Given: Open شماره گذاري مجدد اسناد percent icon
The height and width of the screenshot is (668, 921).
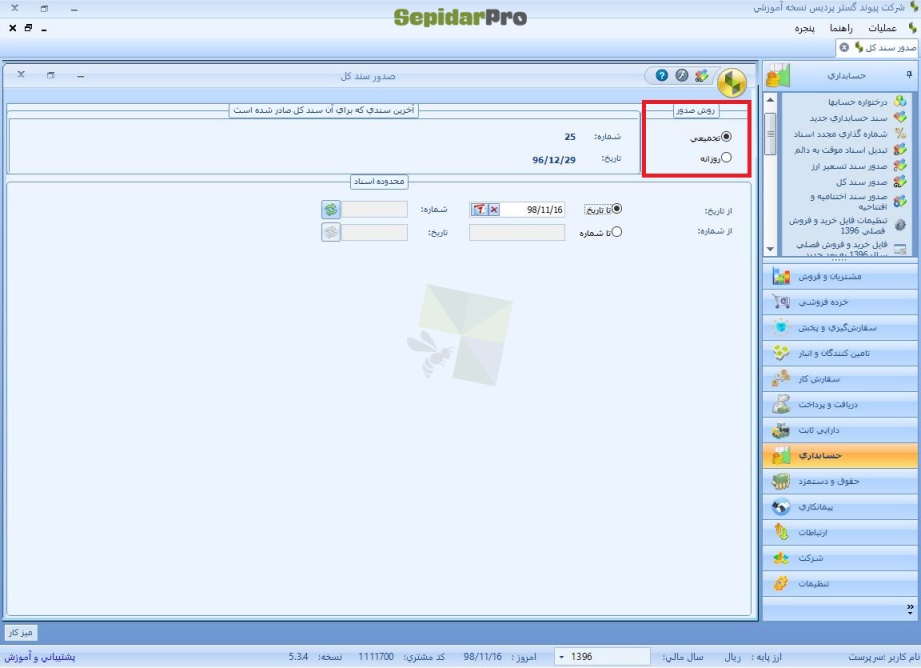Looking at the screenshot, I should (899, 134).
